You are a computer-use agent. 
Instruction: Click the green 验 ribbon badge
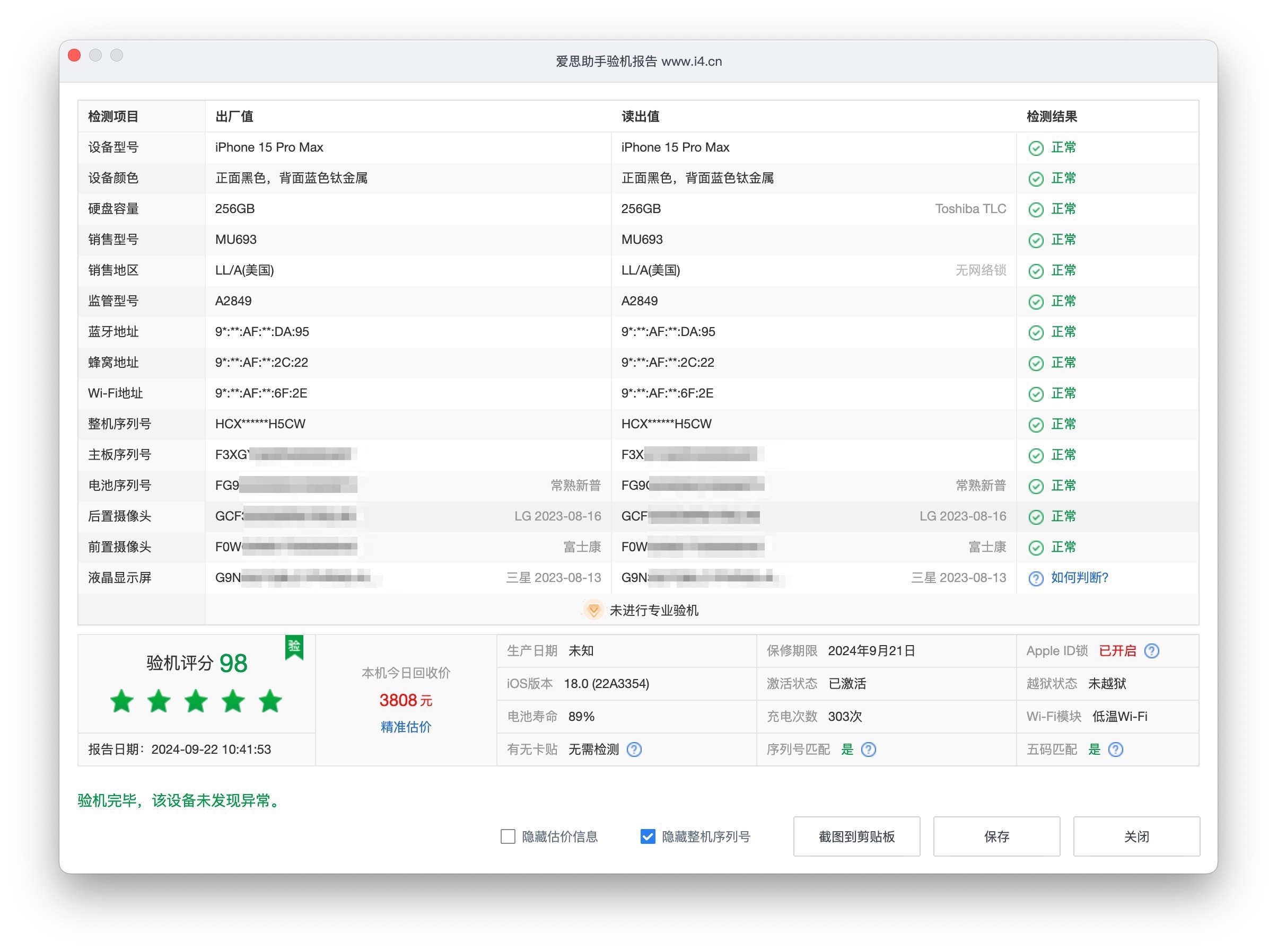(x=294, y=648)
